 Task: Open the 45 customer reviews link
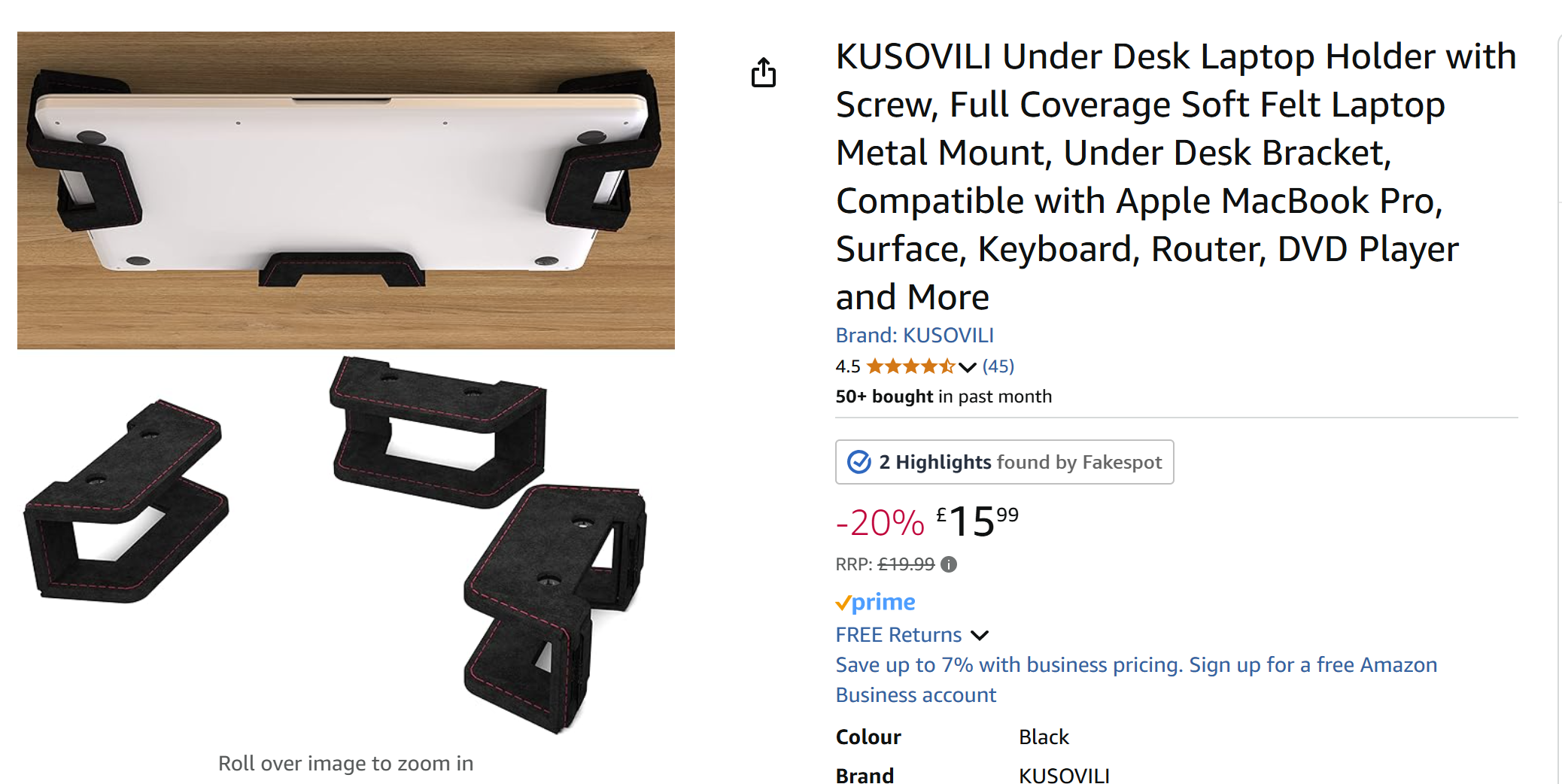(x=998, y=366)
